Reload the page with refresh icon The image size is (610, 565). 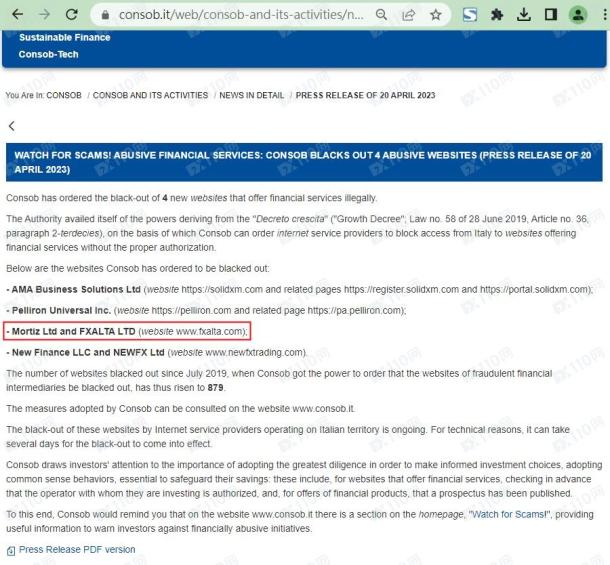(x=72, y=15)
